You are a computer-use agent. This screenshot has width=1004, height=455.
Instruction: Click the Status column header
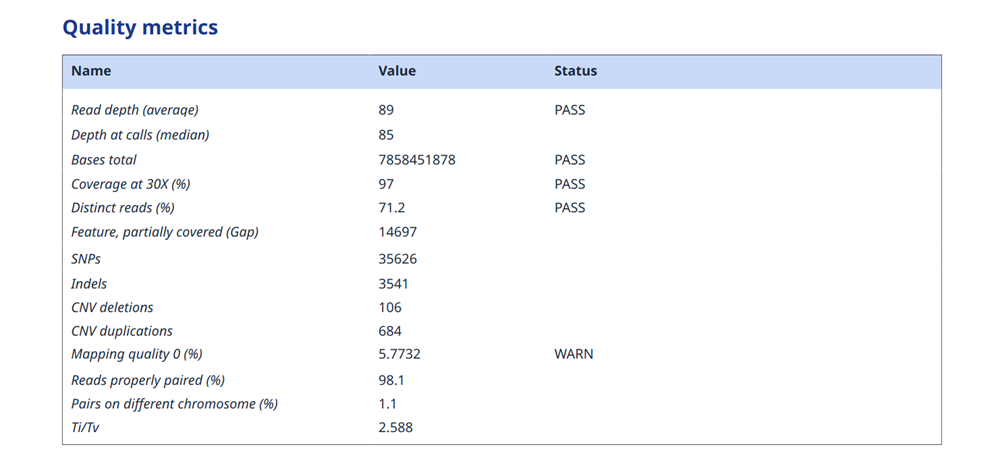575,71
